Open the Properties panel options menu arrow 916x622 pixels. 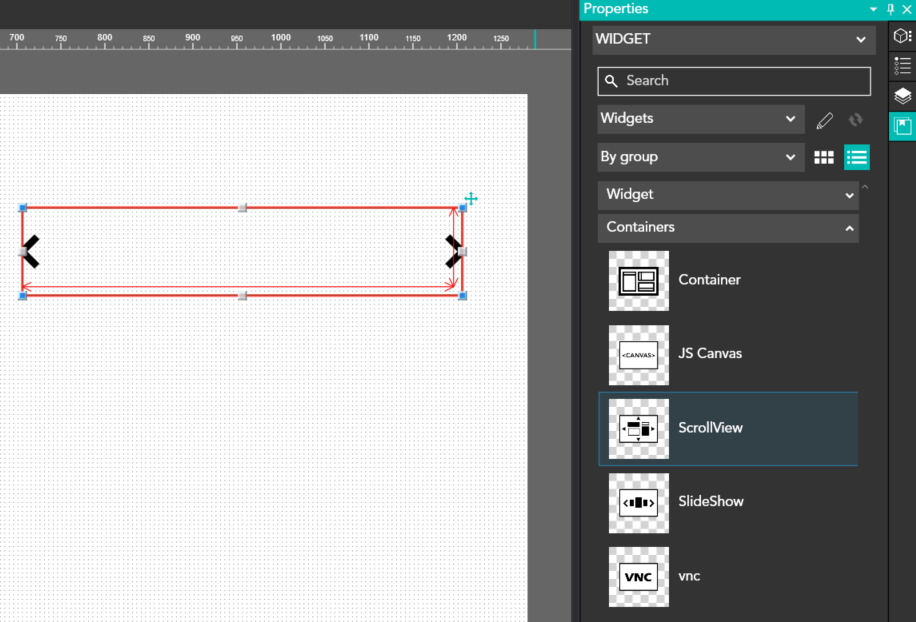874,9
